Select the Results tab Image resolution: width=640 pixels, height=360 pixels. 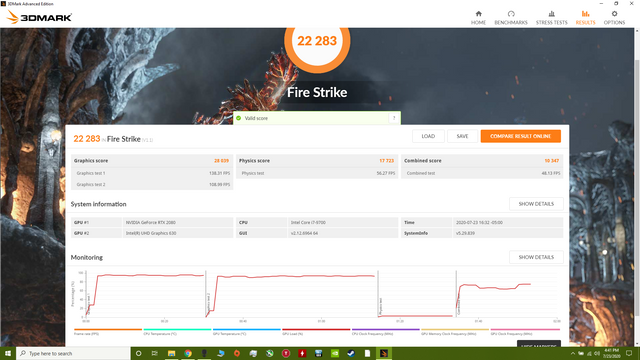[x=585, y=18]
